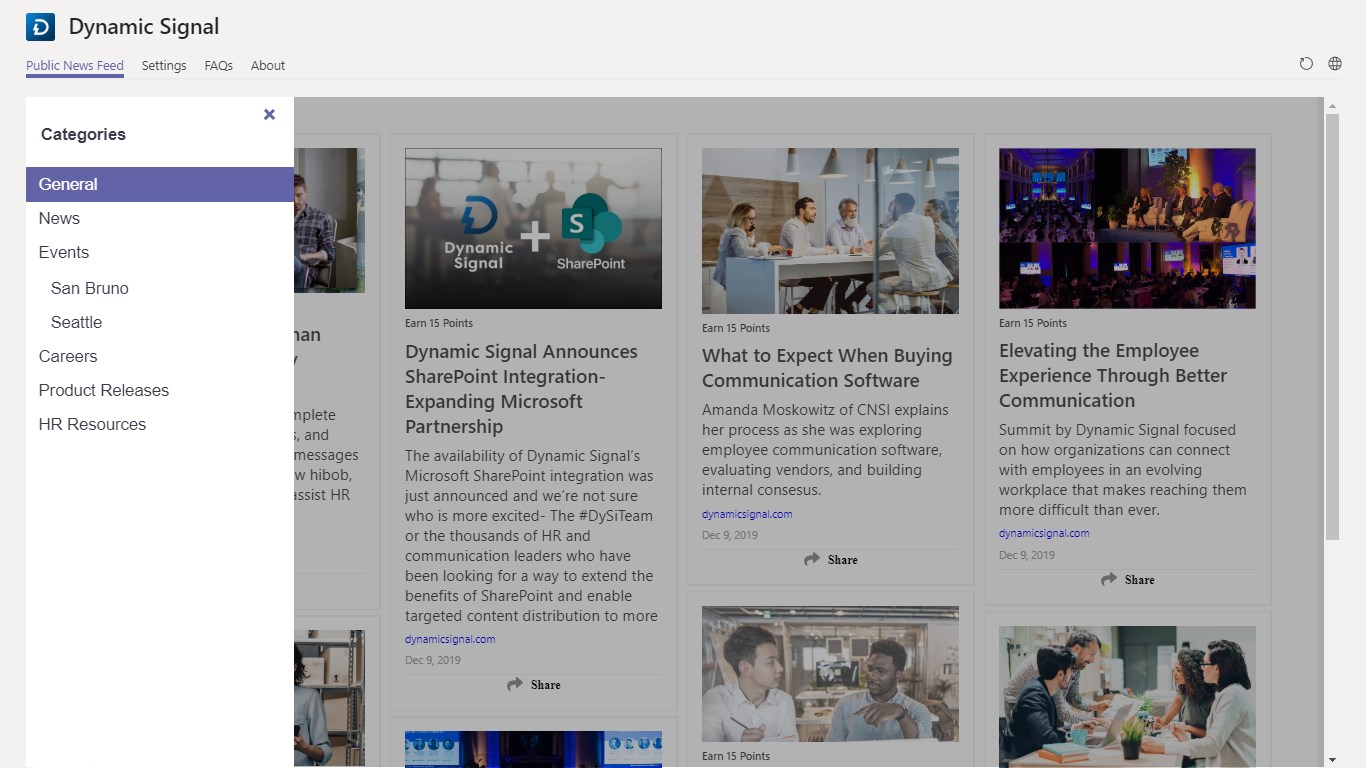Click the Dynamic Signal logo icon

pyautogui.click(x=40, y=27)
